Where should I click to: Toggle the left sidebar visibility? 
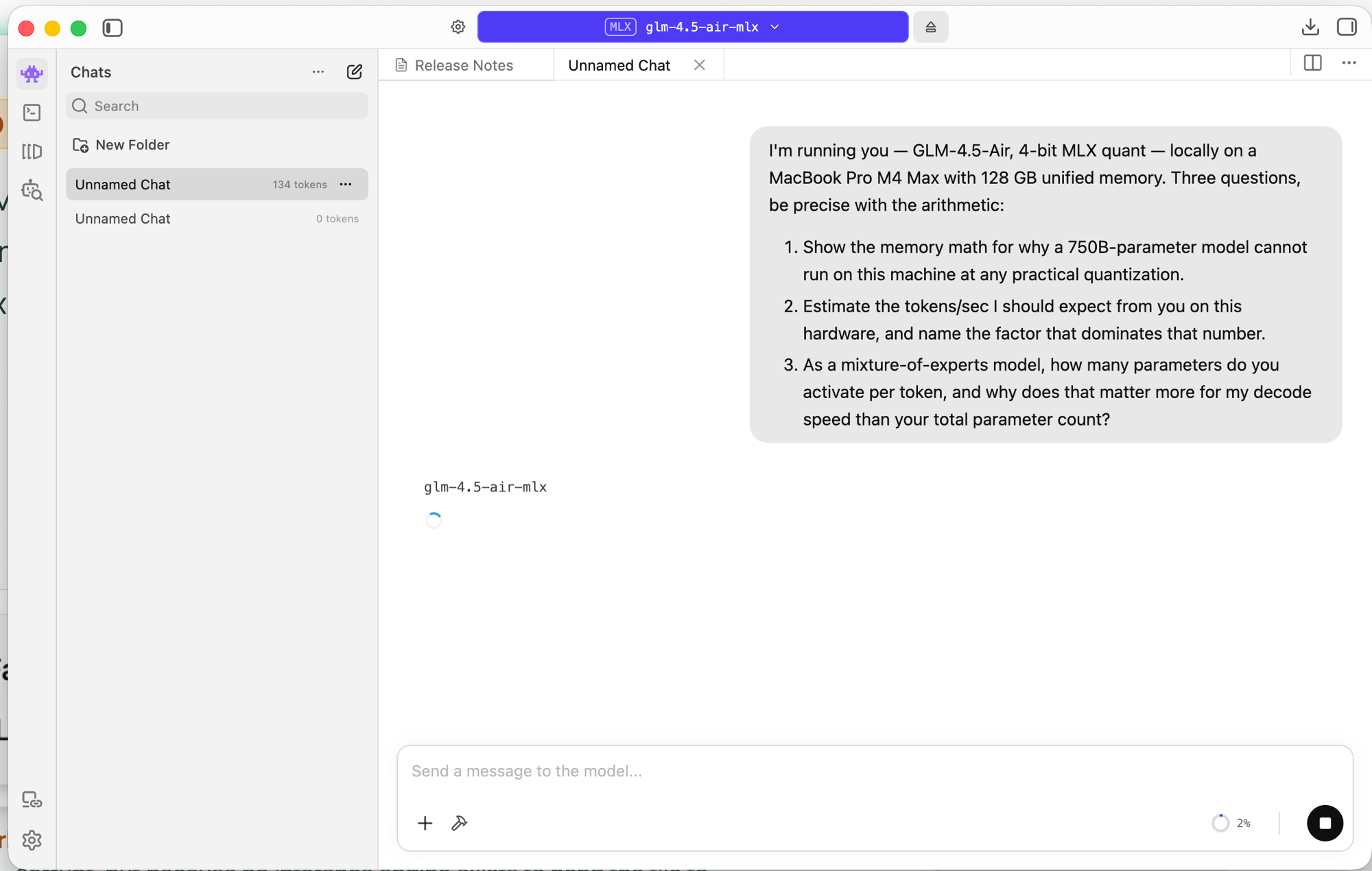113,27
